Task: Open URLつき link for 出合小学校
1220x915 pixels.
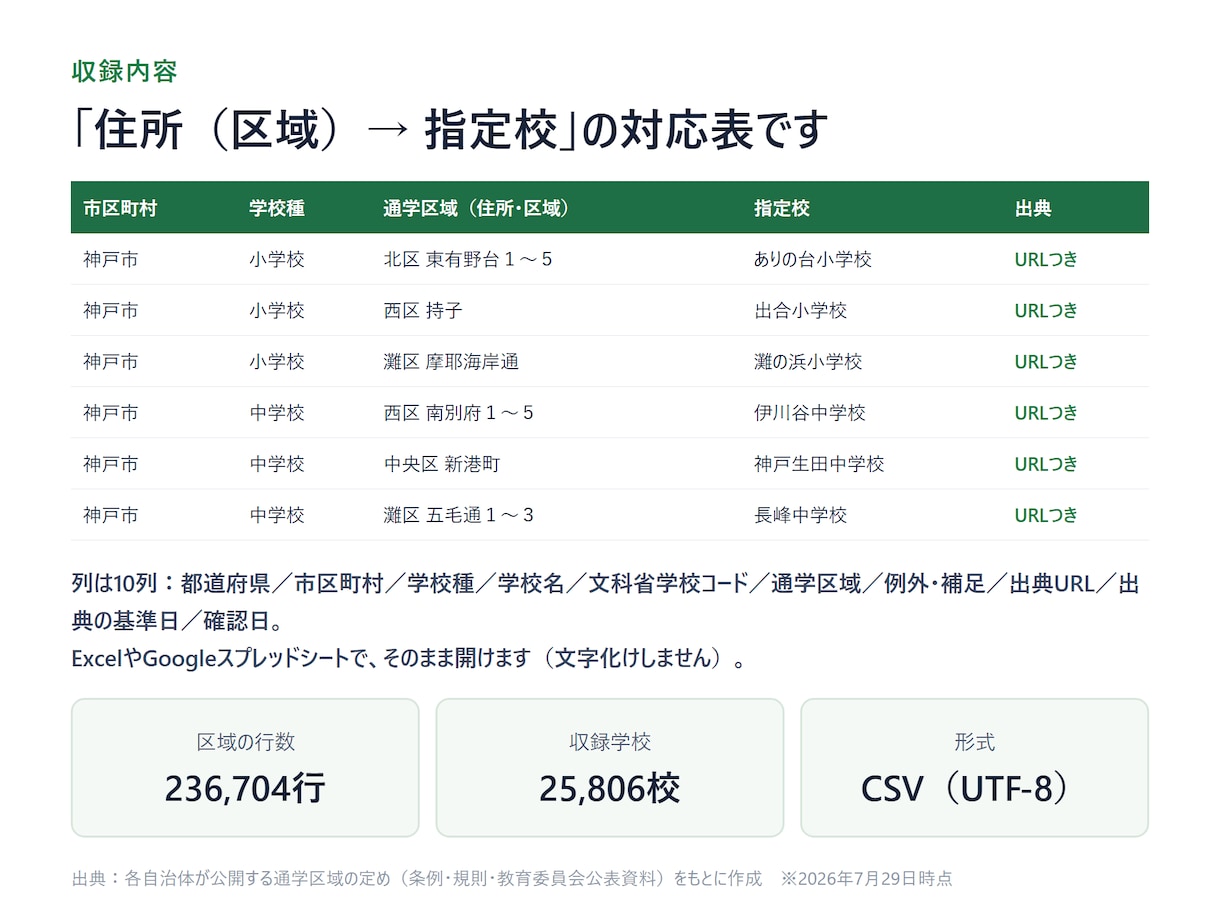Action: pyautogui.click(x=1046, y=310)
